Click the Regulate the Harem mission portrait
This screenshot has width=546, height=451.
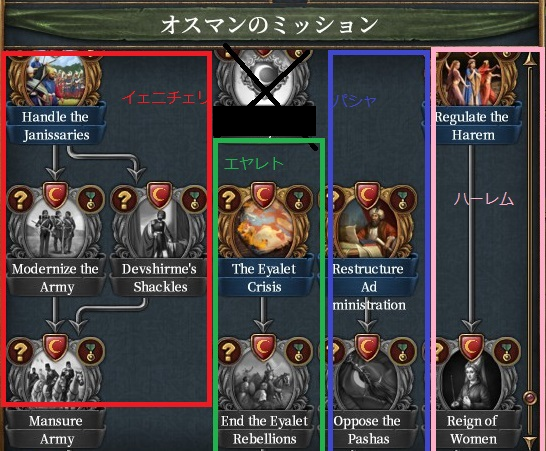click(x=474, y=80)
